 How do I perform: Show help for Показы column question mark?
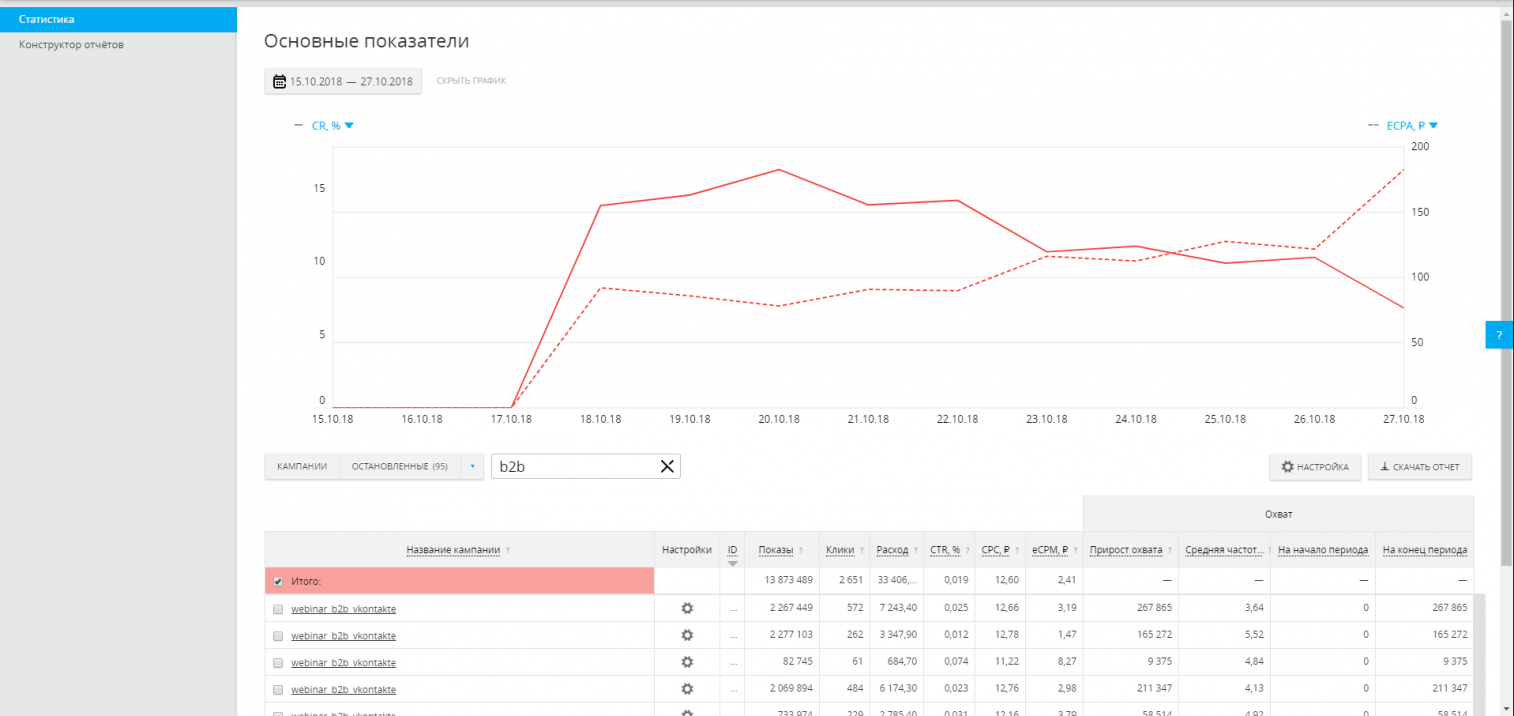[x=801, y=550]
